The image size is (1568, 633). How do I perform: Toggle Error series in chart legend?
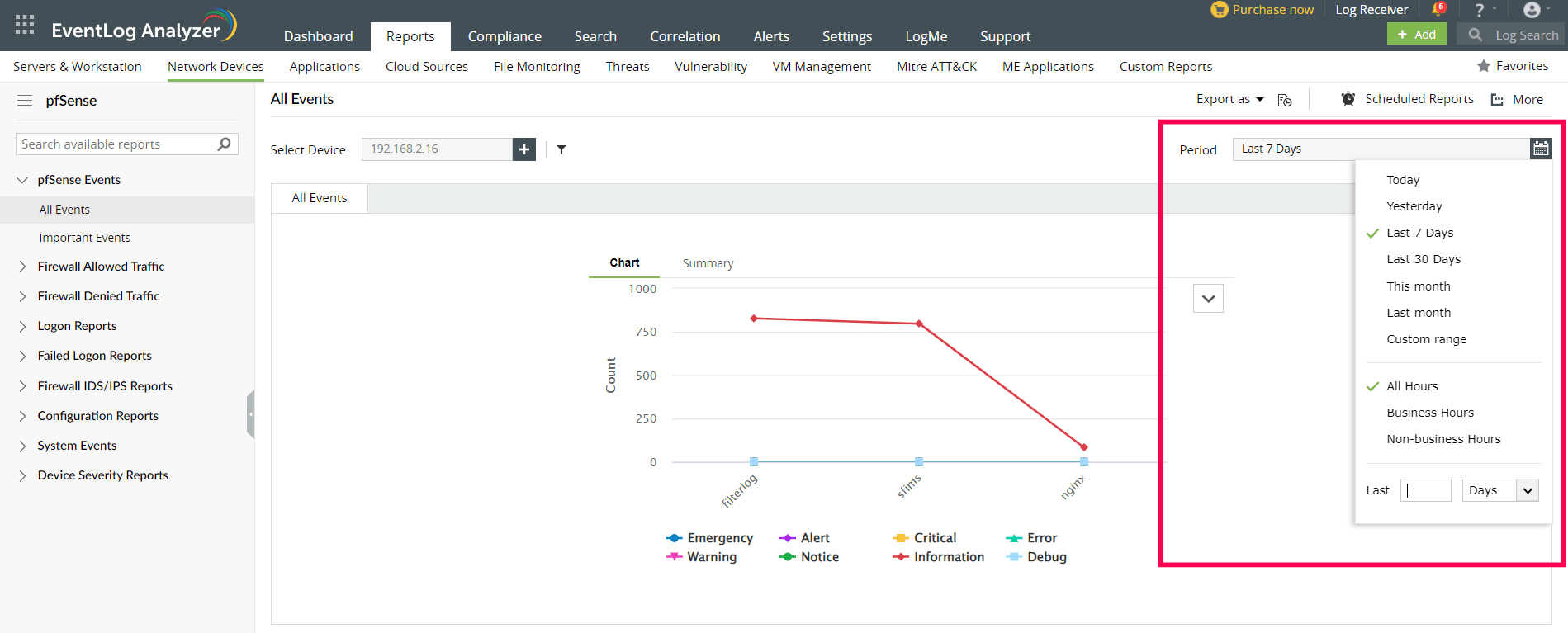coord(1031,538)
